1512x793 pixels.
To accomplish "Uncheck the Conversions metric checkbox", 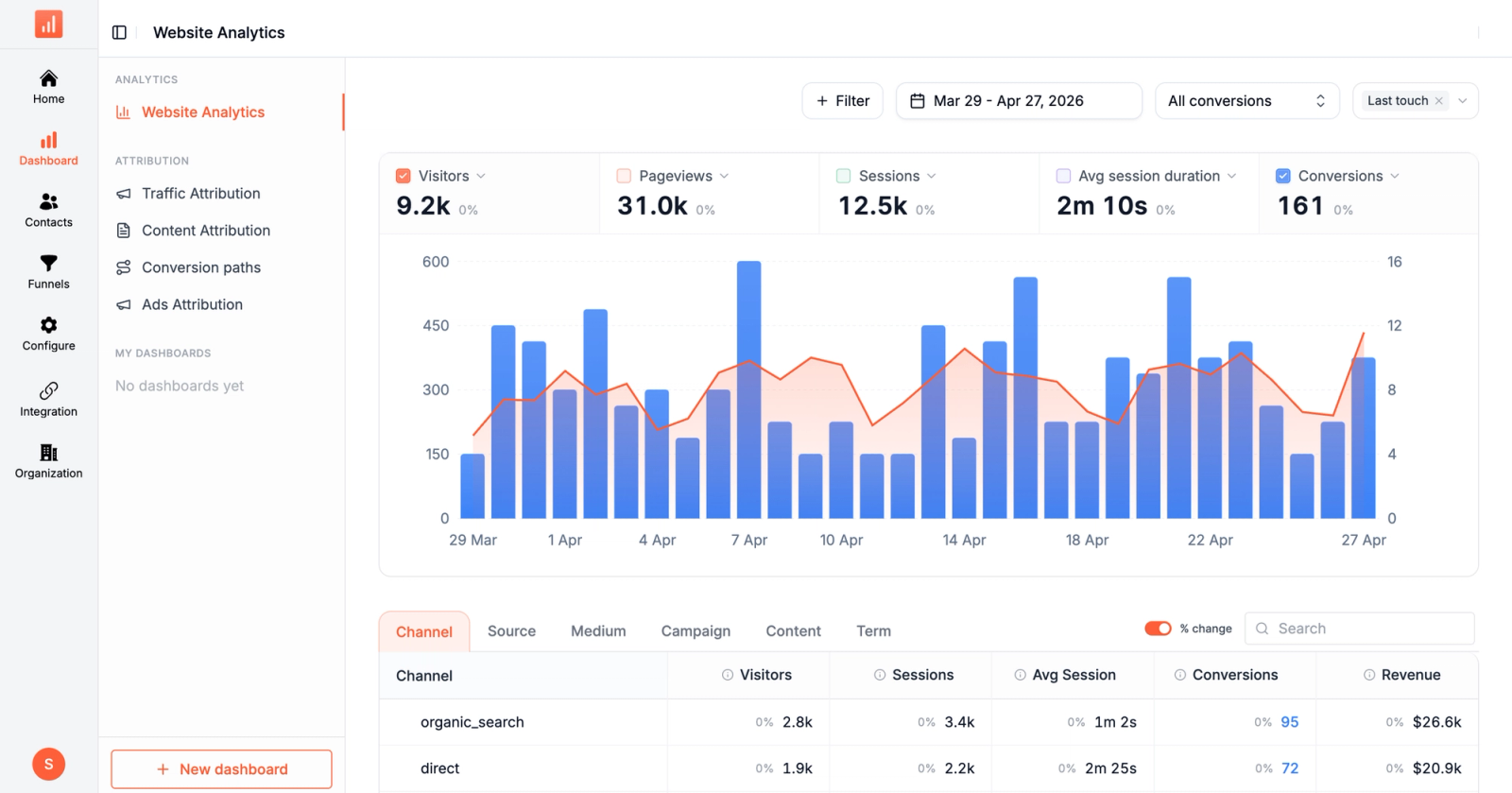I will click(x=1283, y=176).
